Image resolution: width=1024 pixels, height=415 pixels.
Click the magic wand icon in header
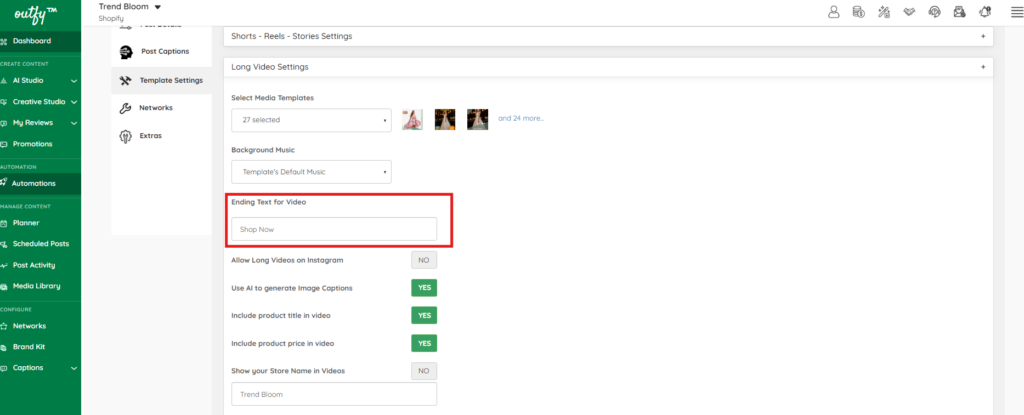[x=884, y=12]
